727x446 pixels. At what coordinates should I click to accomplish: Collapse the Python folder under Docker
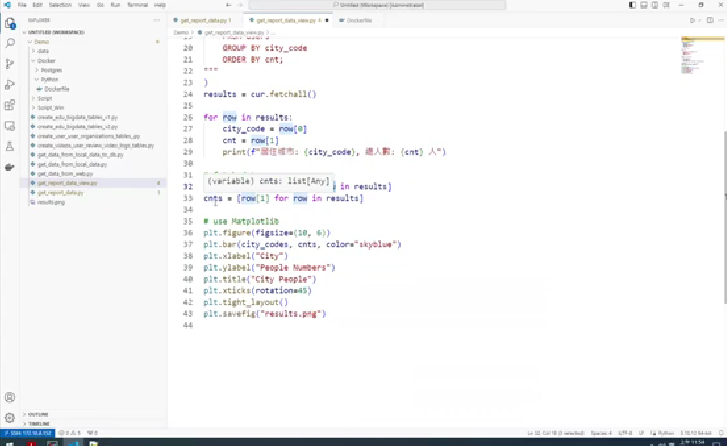click(x=49, y=79)
